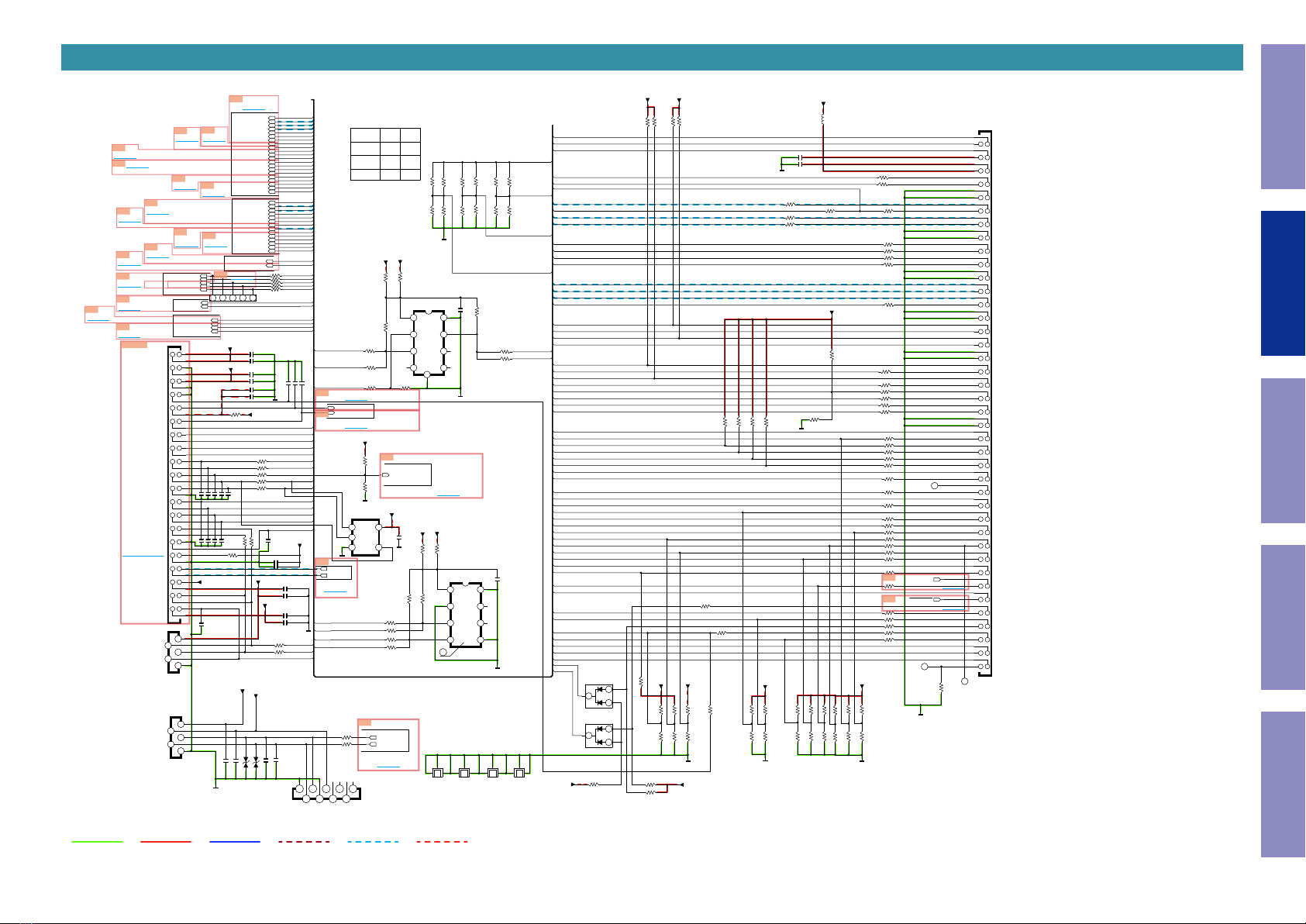Click the upper dual-diode component symbol
The image size is (1306, 924).
(599, 696)
